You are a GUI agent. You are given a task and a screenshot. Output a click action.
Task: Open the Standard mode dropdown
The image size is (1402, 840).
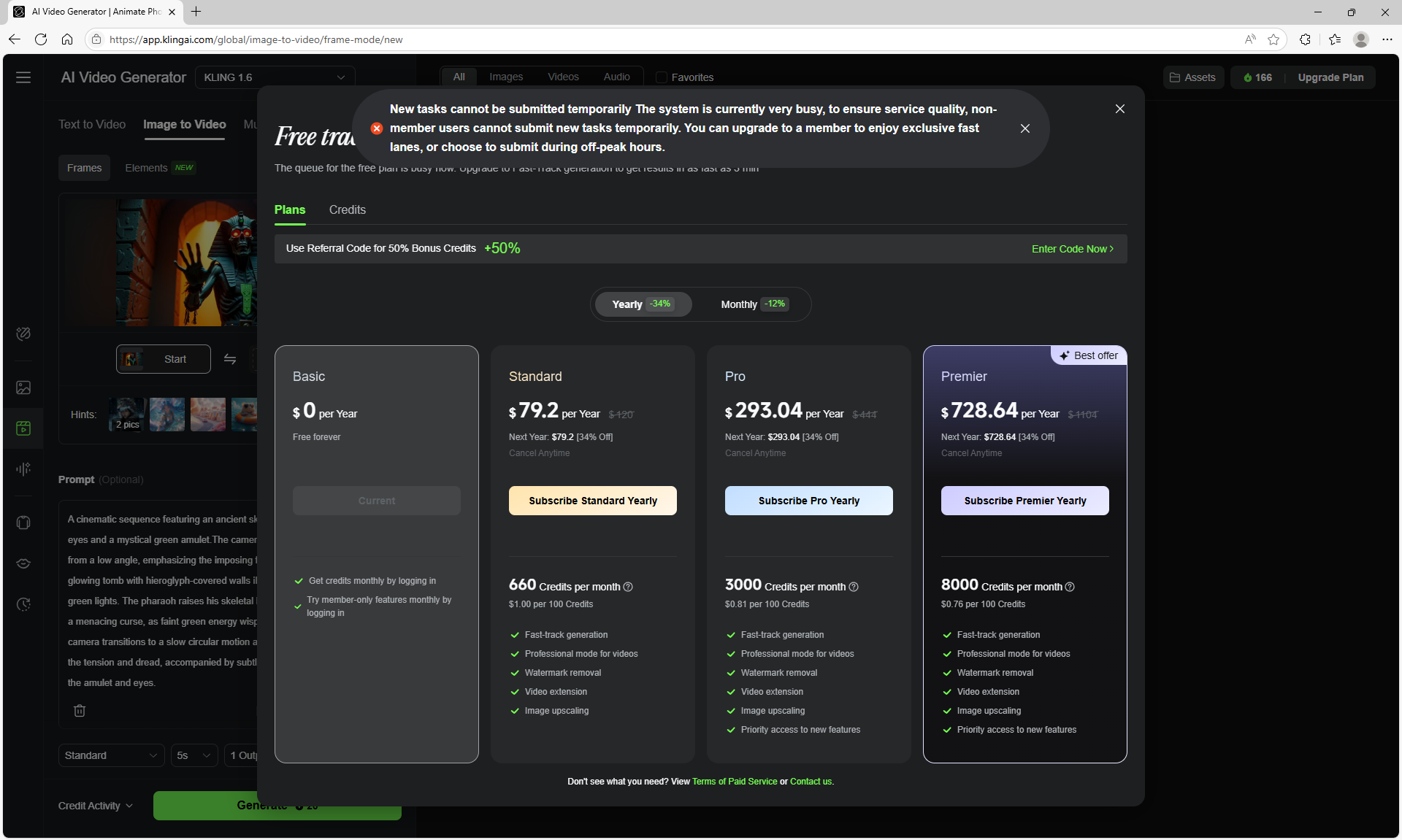click(111, 755)
